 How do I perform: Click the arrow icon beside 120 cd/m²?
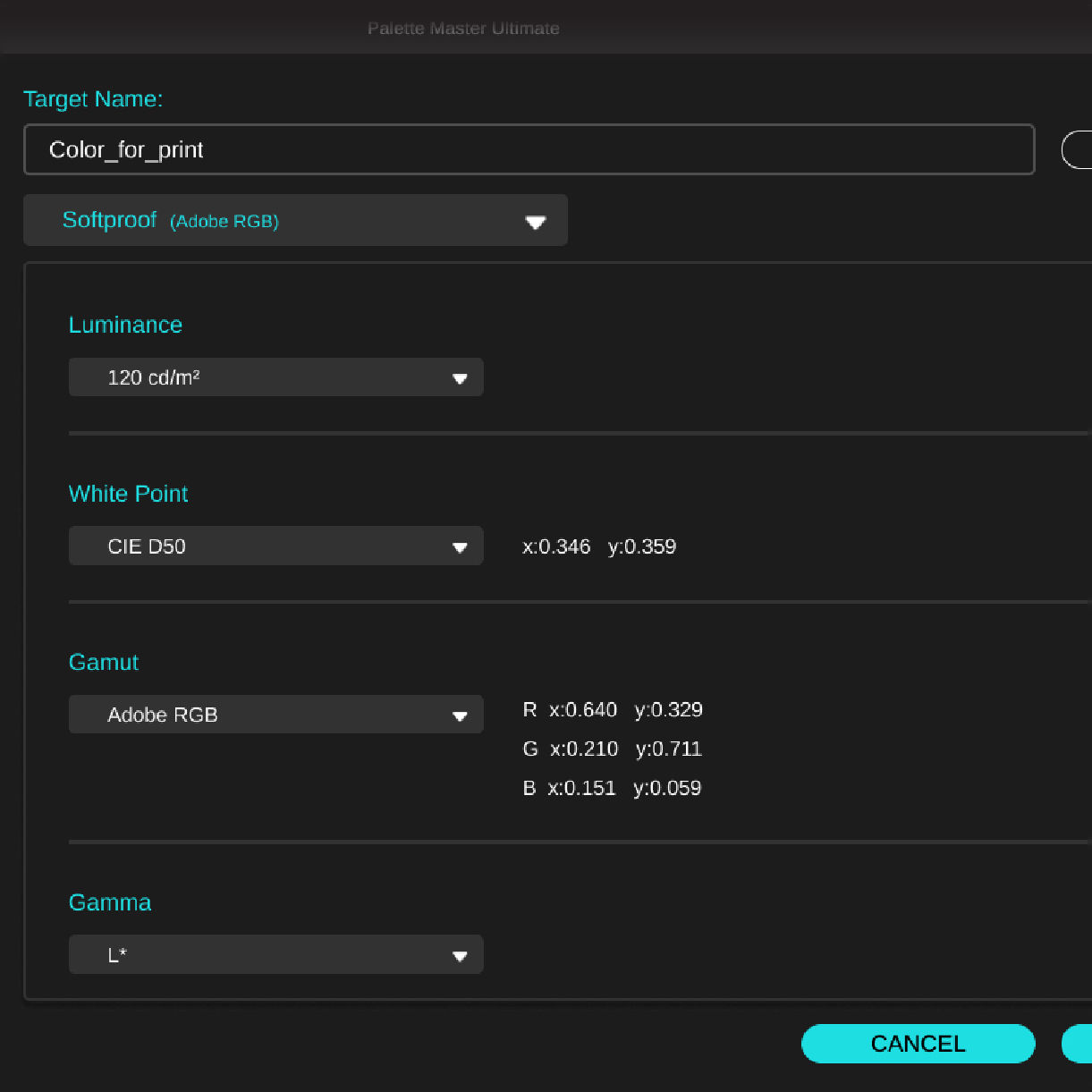pyautogui.click(x=460, y=378)
